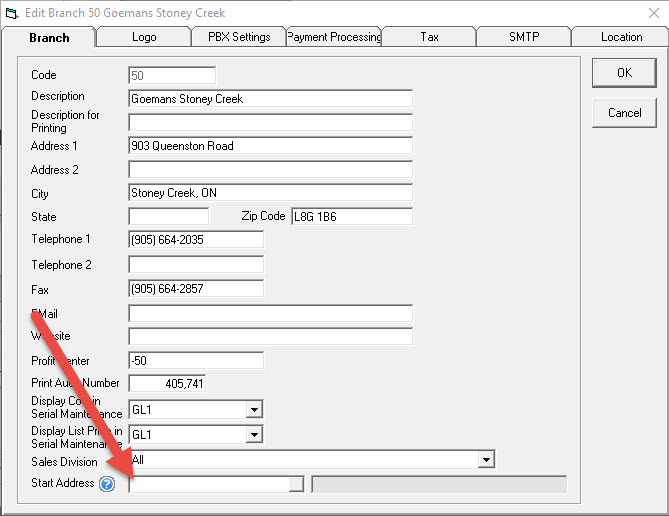Close the Edit Branch dialog
Screen dimensions: 669x516
[654, 13]
